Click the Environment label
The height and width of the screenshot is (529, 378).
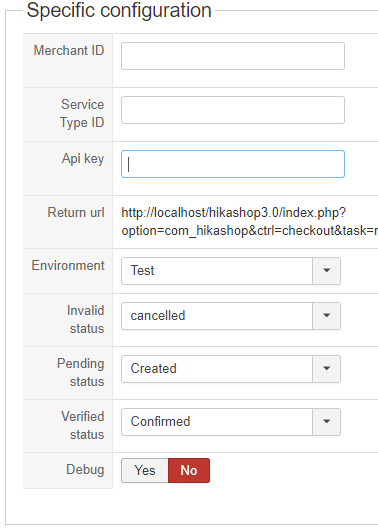pyautogui.click(x=68, y=266)
